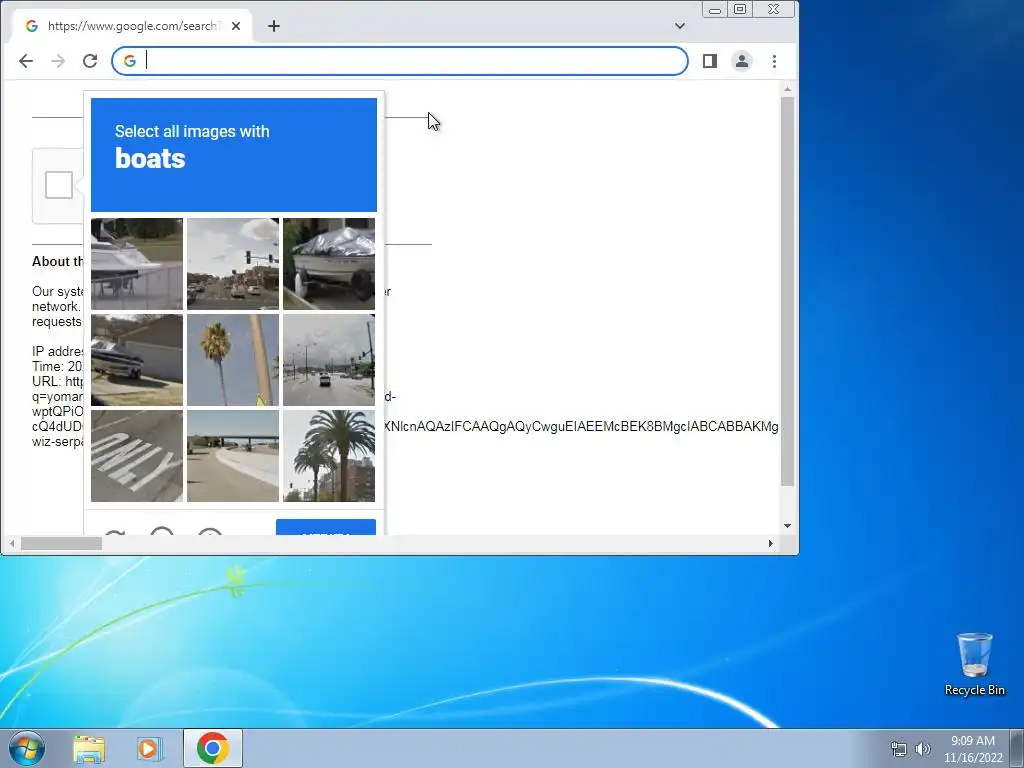
Task: Select the tile with cars on a wide road
Action: (x=329, y=360)
